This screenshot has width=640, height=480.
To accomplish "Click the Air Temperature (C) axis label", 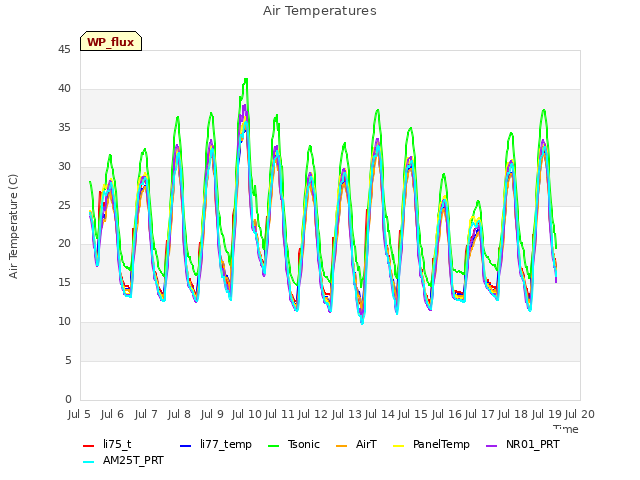I will pyautogui.click(x=13, y=226).
